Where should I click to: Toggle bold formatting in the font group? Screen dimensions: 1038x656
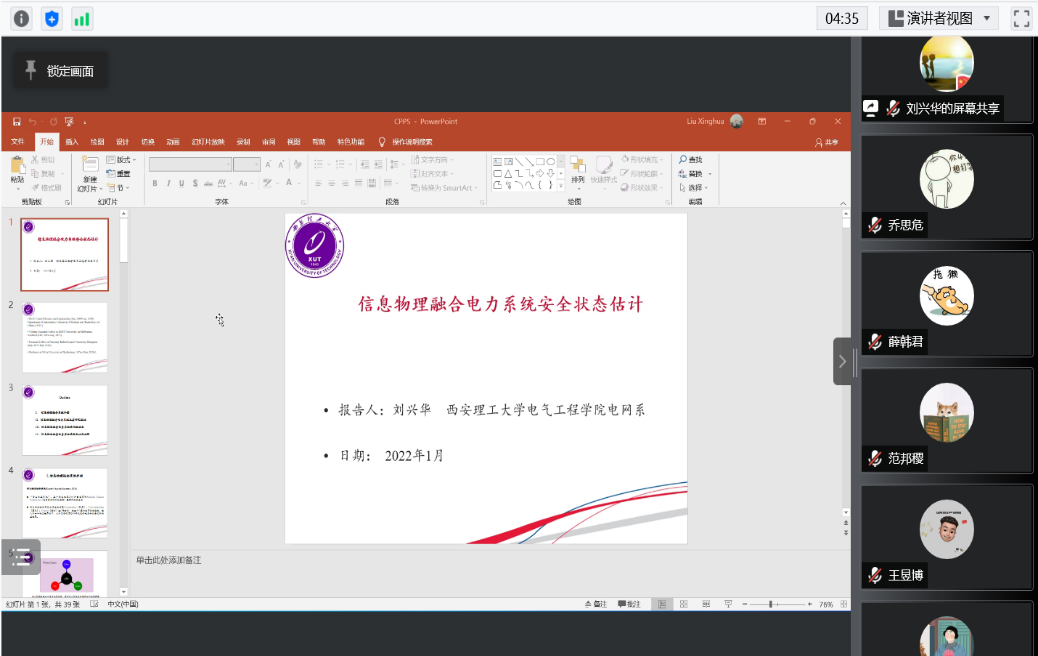(155, 183)
